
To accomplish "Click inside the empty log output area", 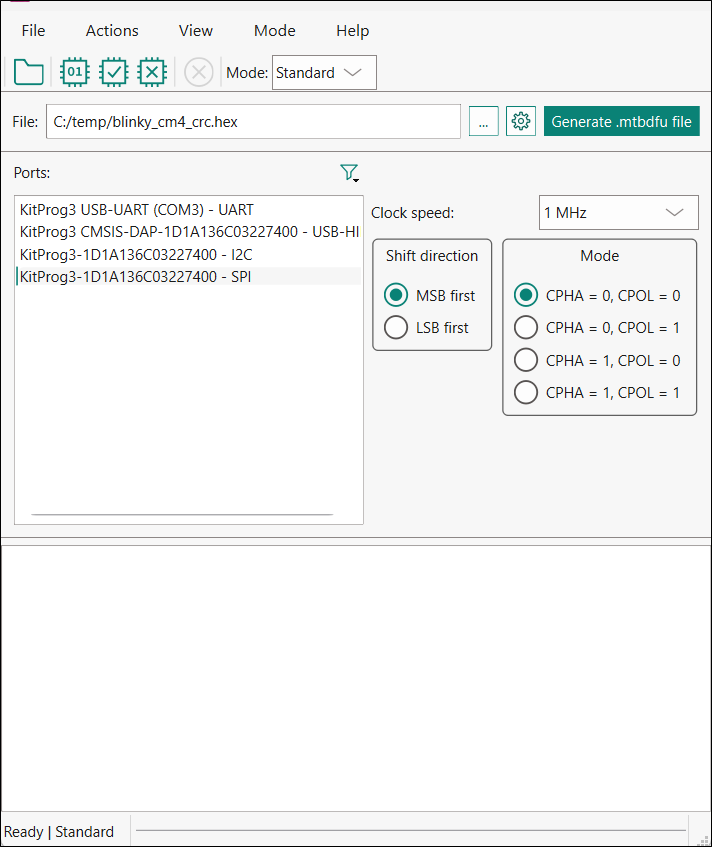I will [x=356, y=678].
